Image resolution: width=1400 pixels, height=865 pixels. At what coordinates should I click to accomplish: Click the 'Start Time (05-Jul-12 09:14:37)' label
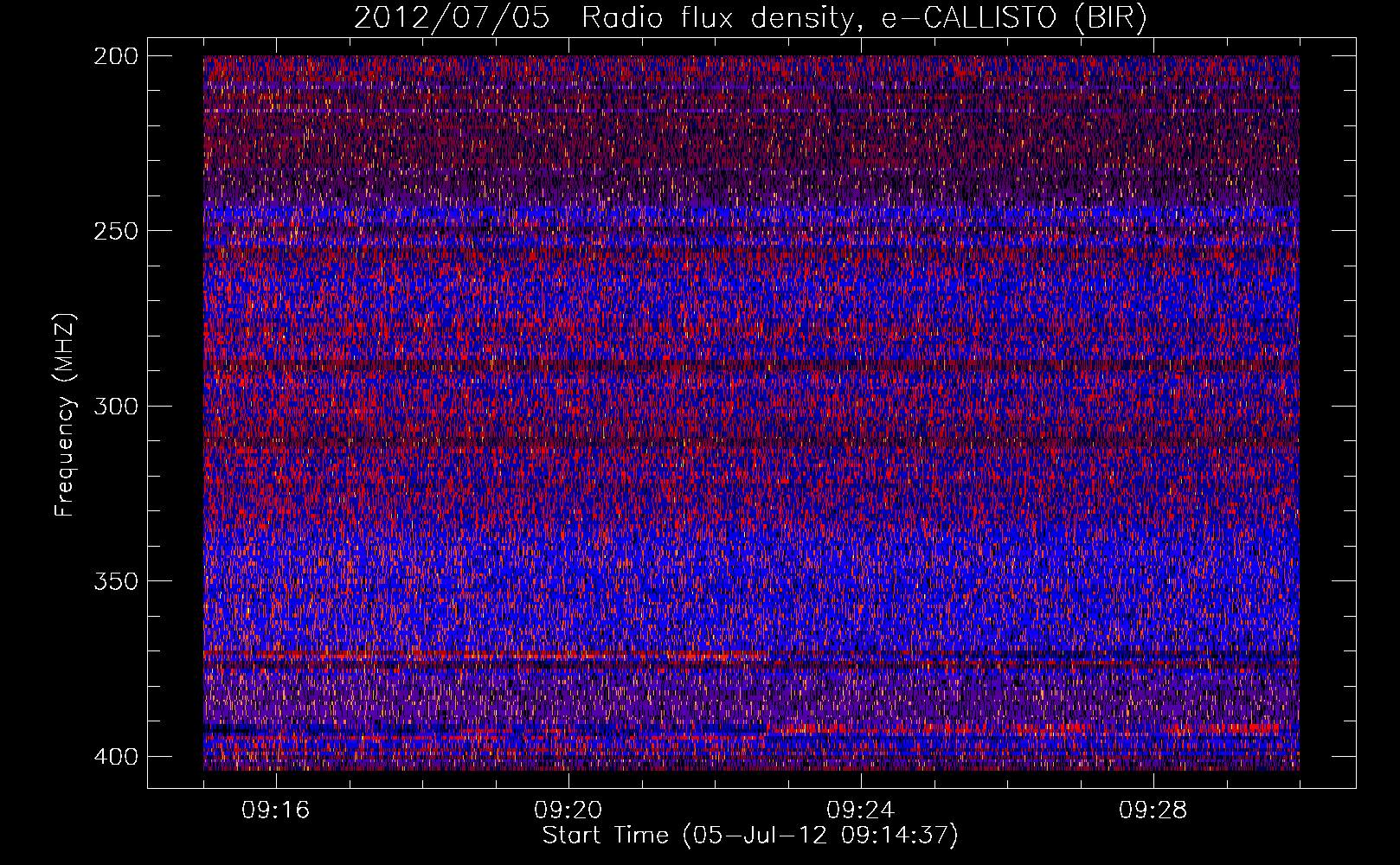click(x=750, y=836)
